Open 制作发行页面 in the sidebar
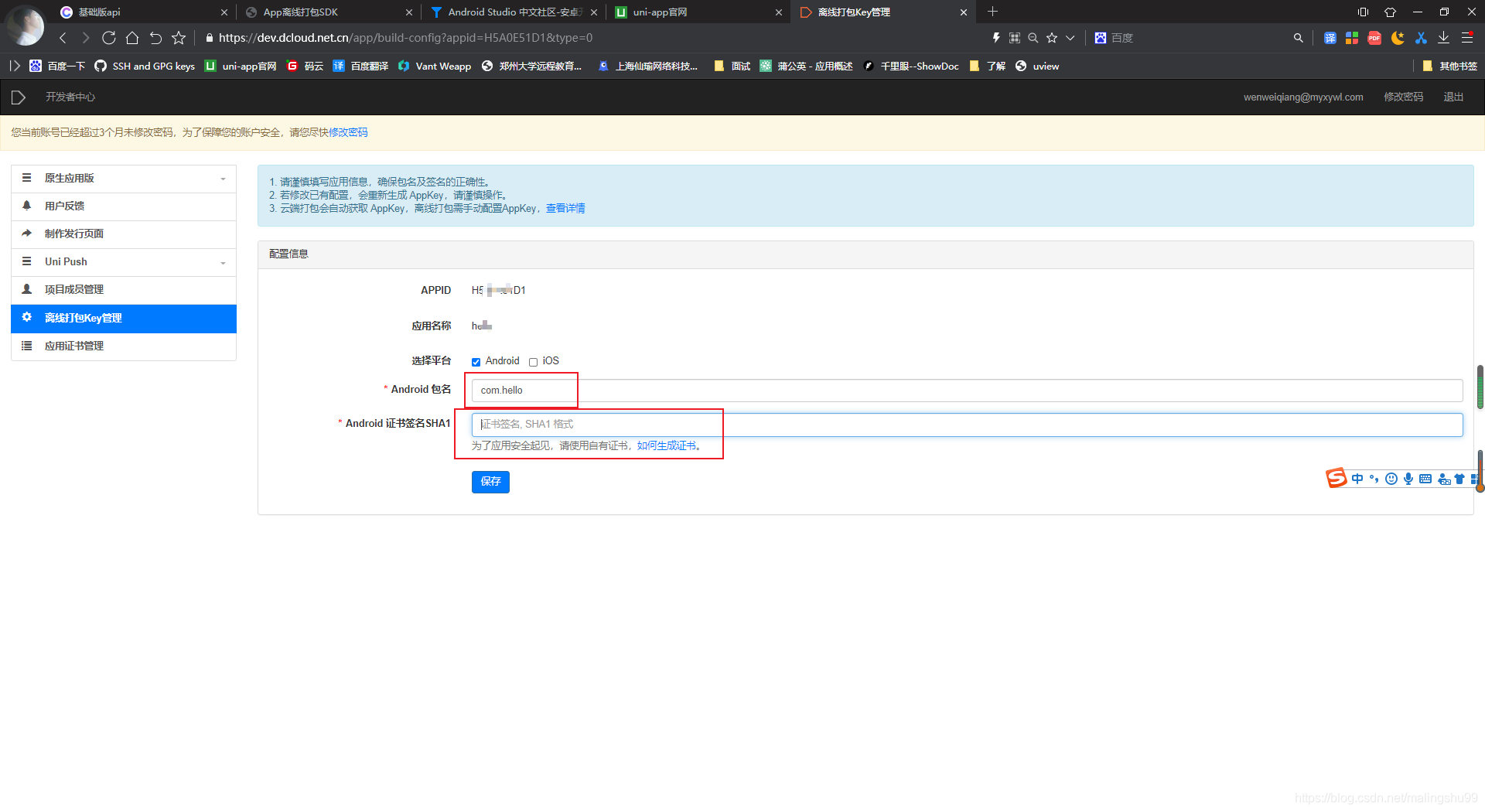Screen dimensions: 1485x812 tap(124, 234)
